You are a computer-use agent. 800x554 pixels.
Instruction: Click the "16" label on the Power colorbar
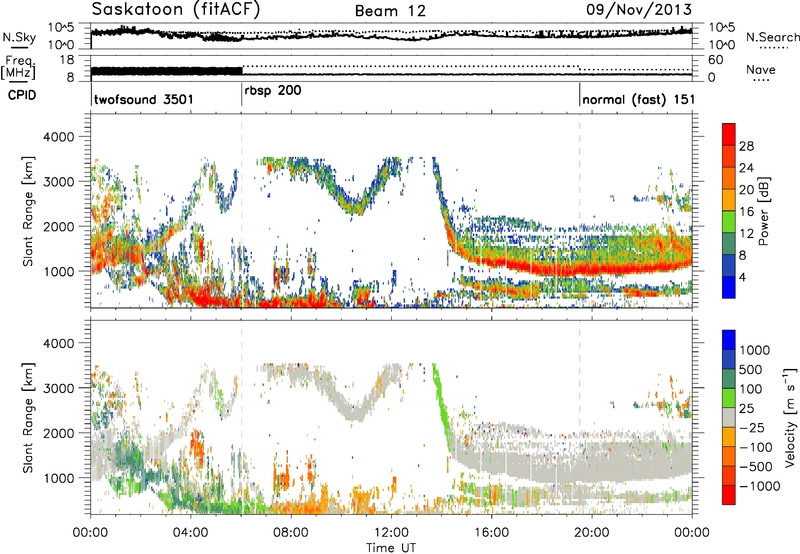(x=746, y=211)
